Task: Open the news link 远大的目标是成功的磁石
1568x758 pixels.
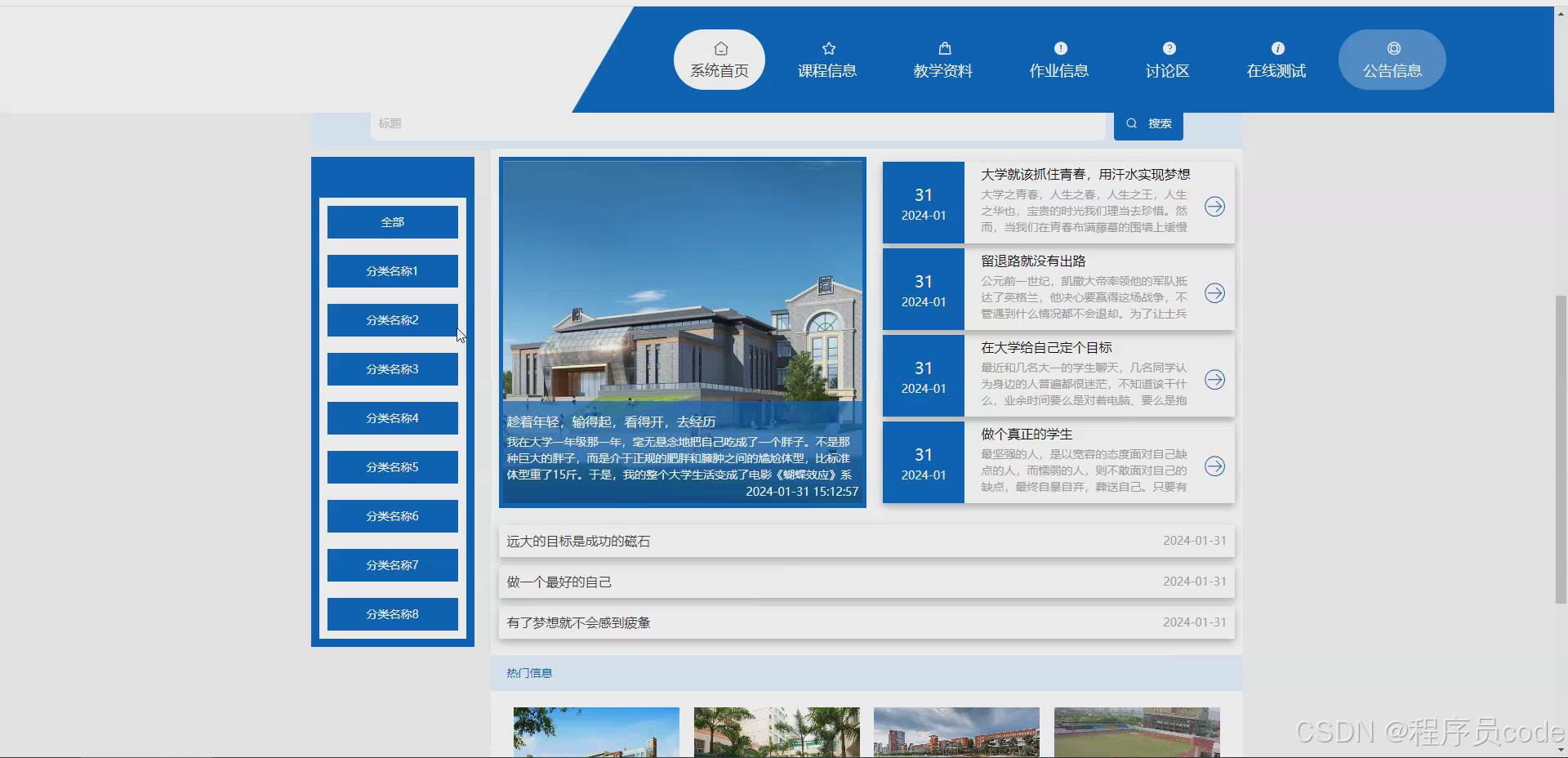Action: 577,540
